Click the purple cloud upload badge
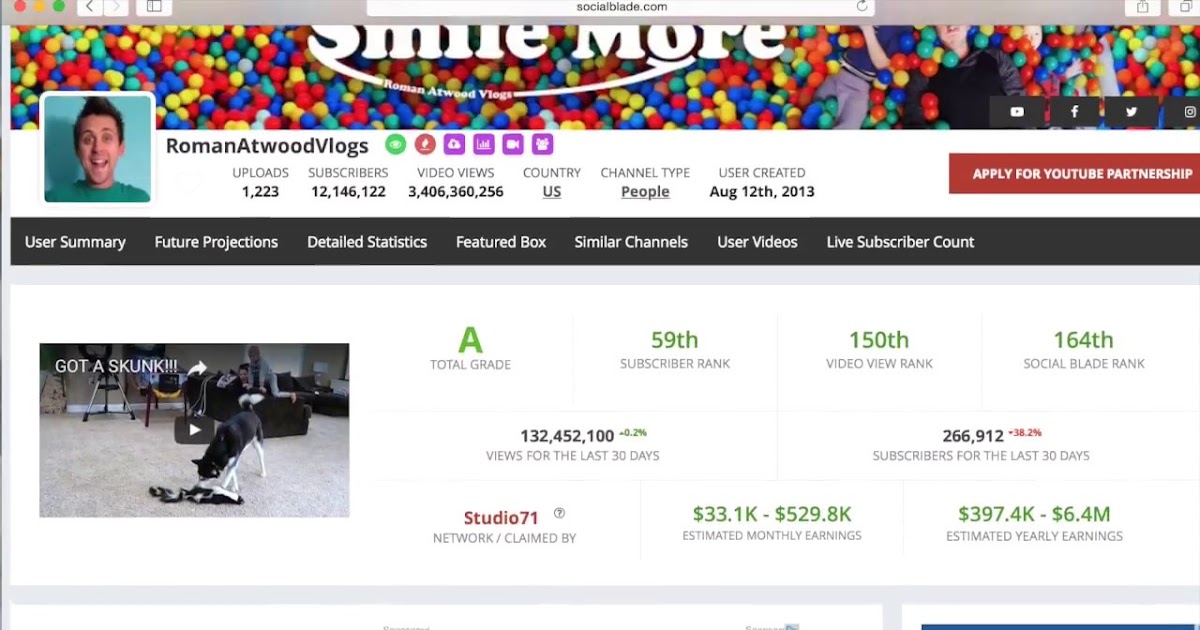This screenshot has height=630, width=1200. pos(454,145)
